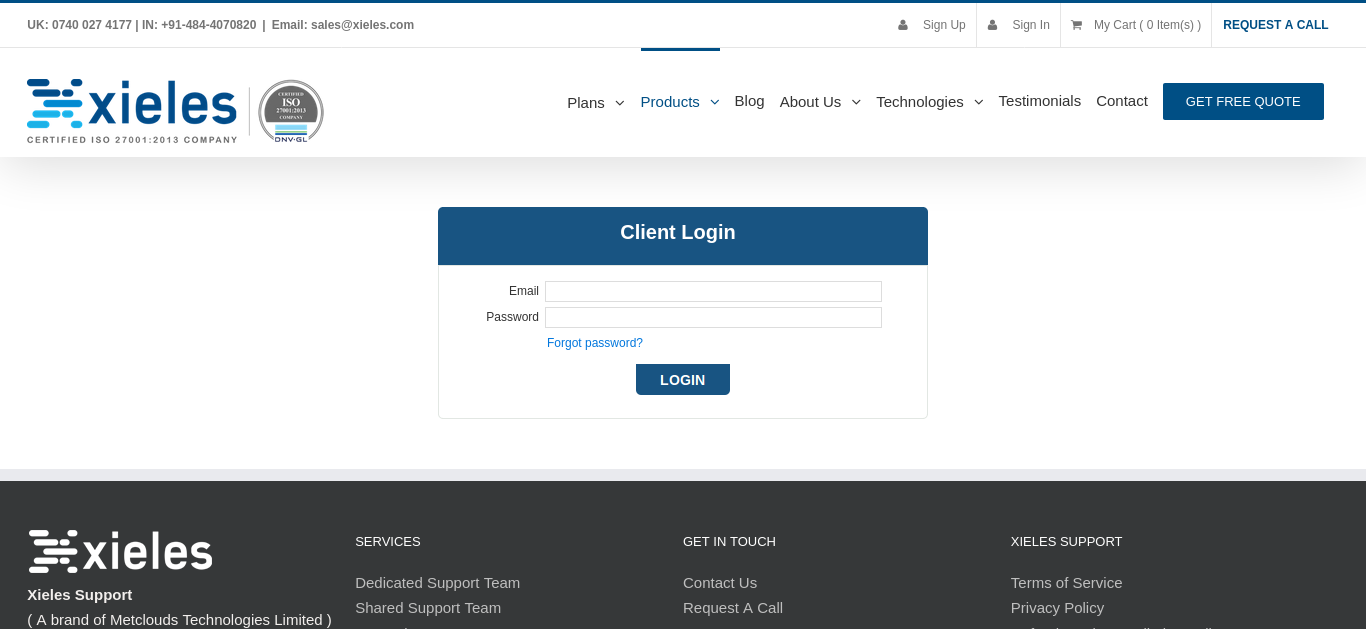The width and height of the screenshot is (1366, 629).
Task: Click the Forgot password link
Action: 595,343
